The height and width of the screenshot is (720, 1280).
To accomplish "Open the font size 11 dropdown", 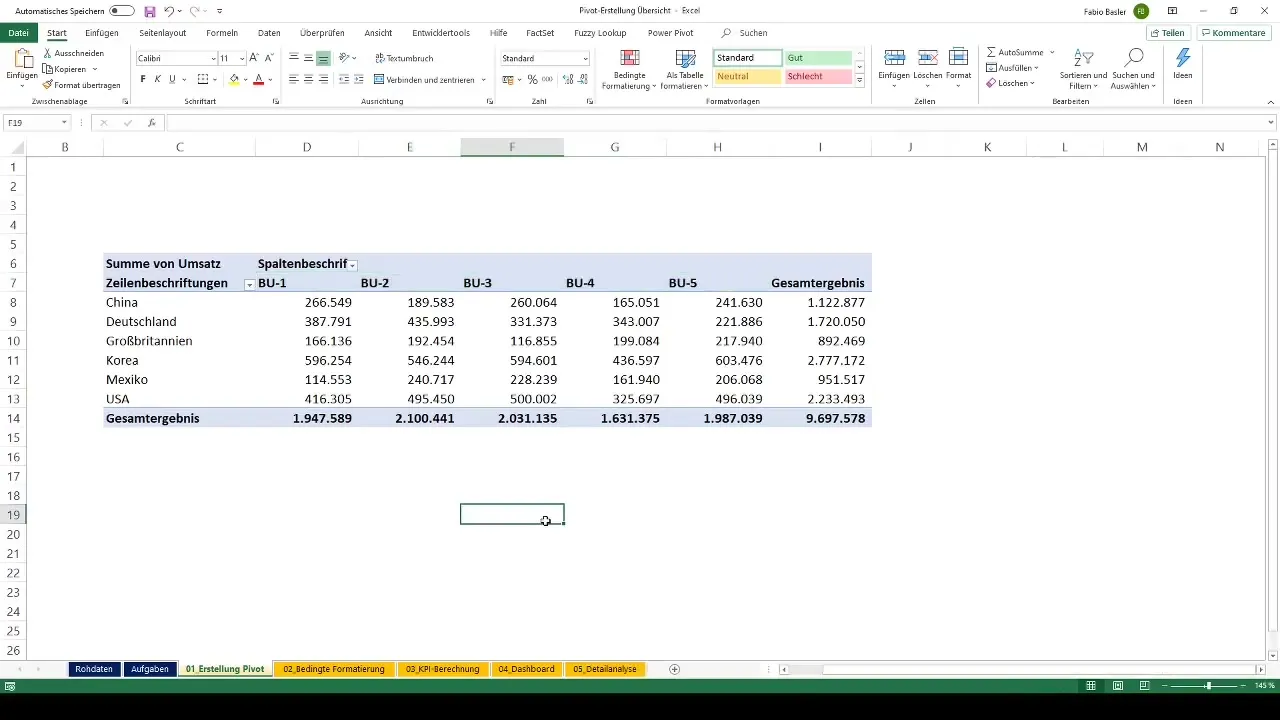I will (241, 59).
